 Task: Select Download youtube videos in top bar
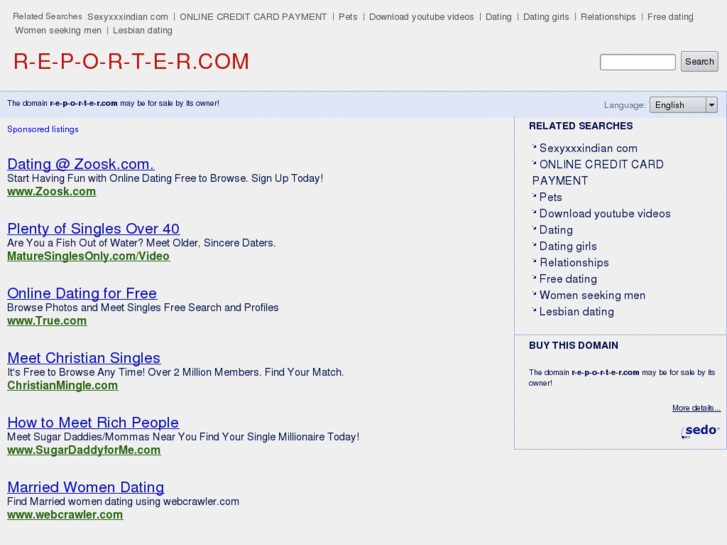[x=421, y=17]
